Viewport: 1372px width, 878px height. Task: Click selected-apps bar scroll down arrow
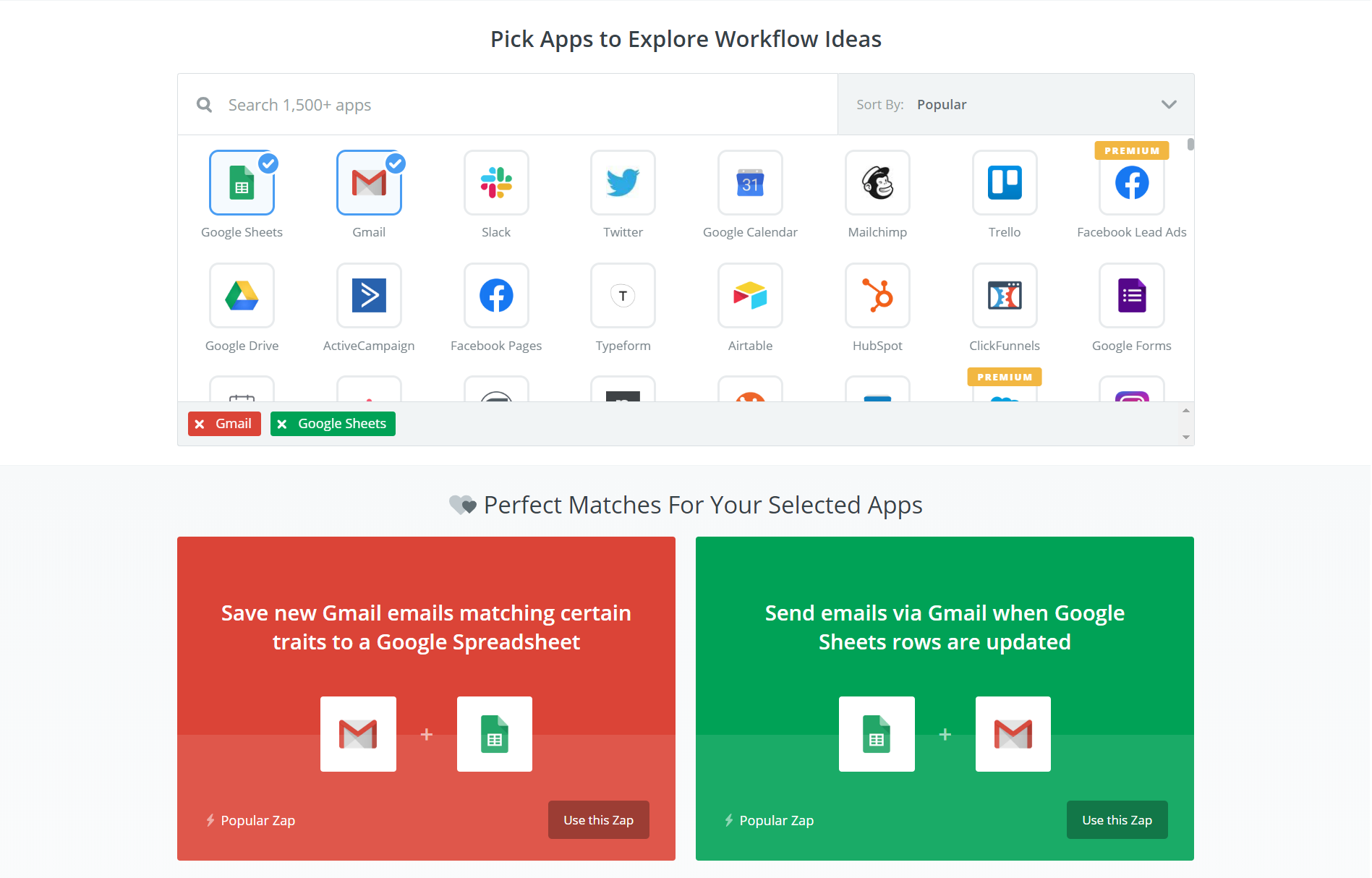[x=1186, y=437]
